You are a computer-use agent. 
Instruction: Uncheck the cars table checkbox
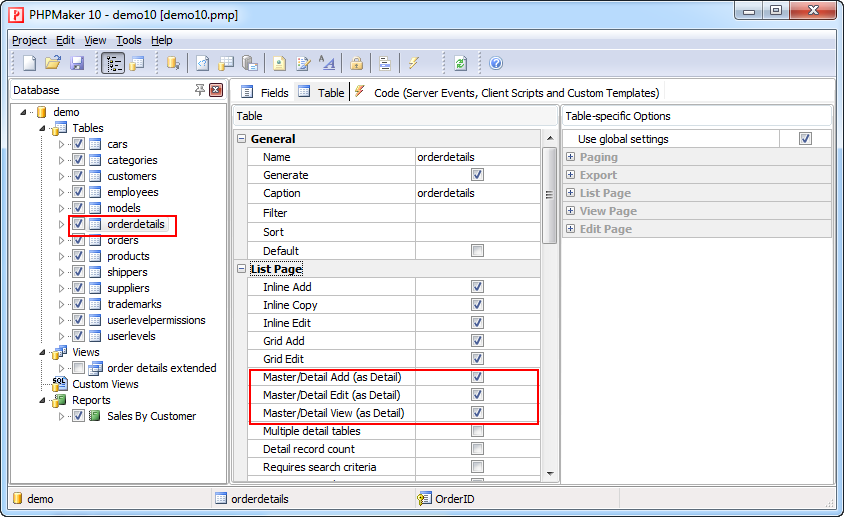[x=79, y=144]
